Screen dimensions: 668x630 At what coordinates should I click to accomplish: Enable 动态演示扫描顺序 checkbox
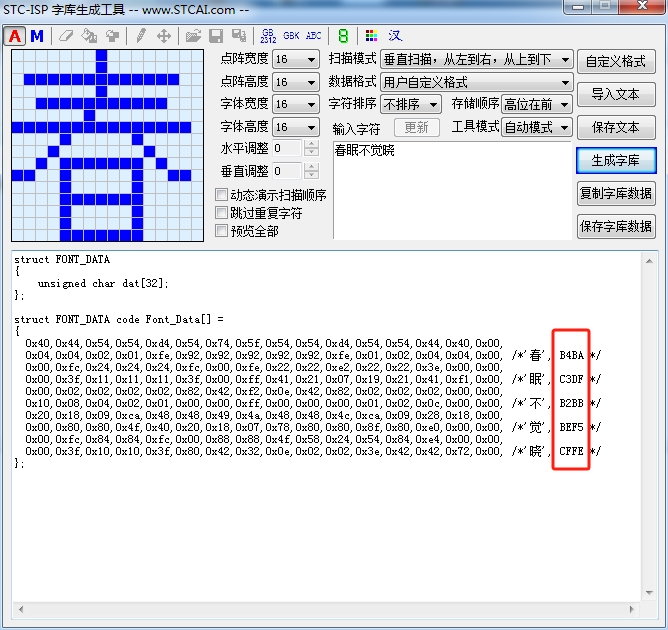(222, 195)
